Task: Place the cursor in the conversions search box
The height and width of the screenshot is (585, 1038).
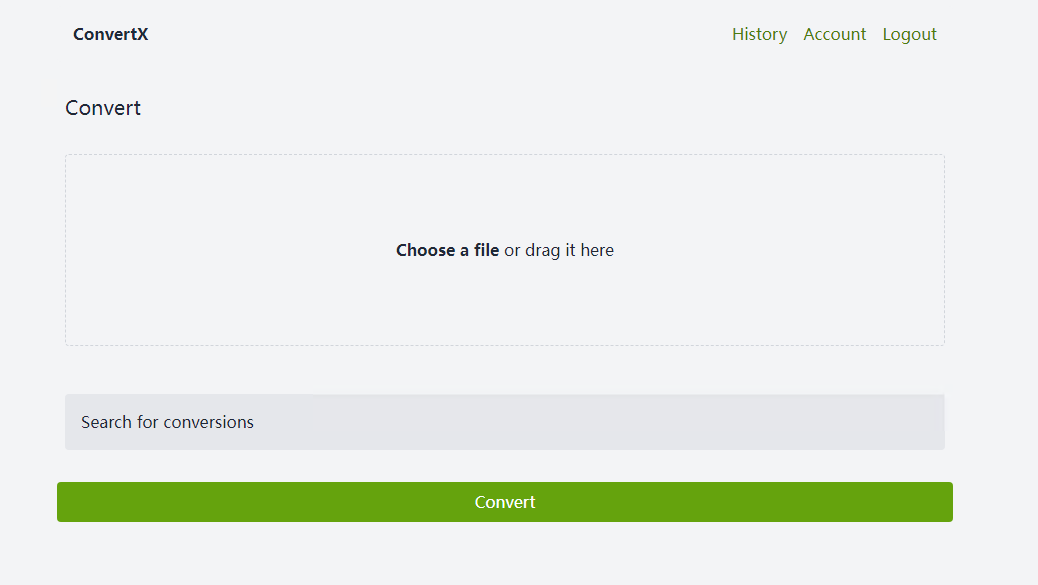Action: tap(504, 422)
